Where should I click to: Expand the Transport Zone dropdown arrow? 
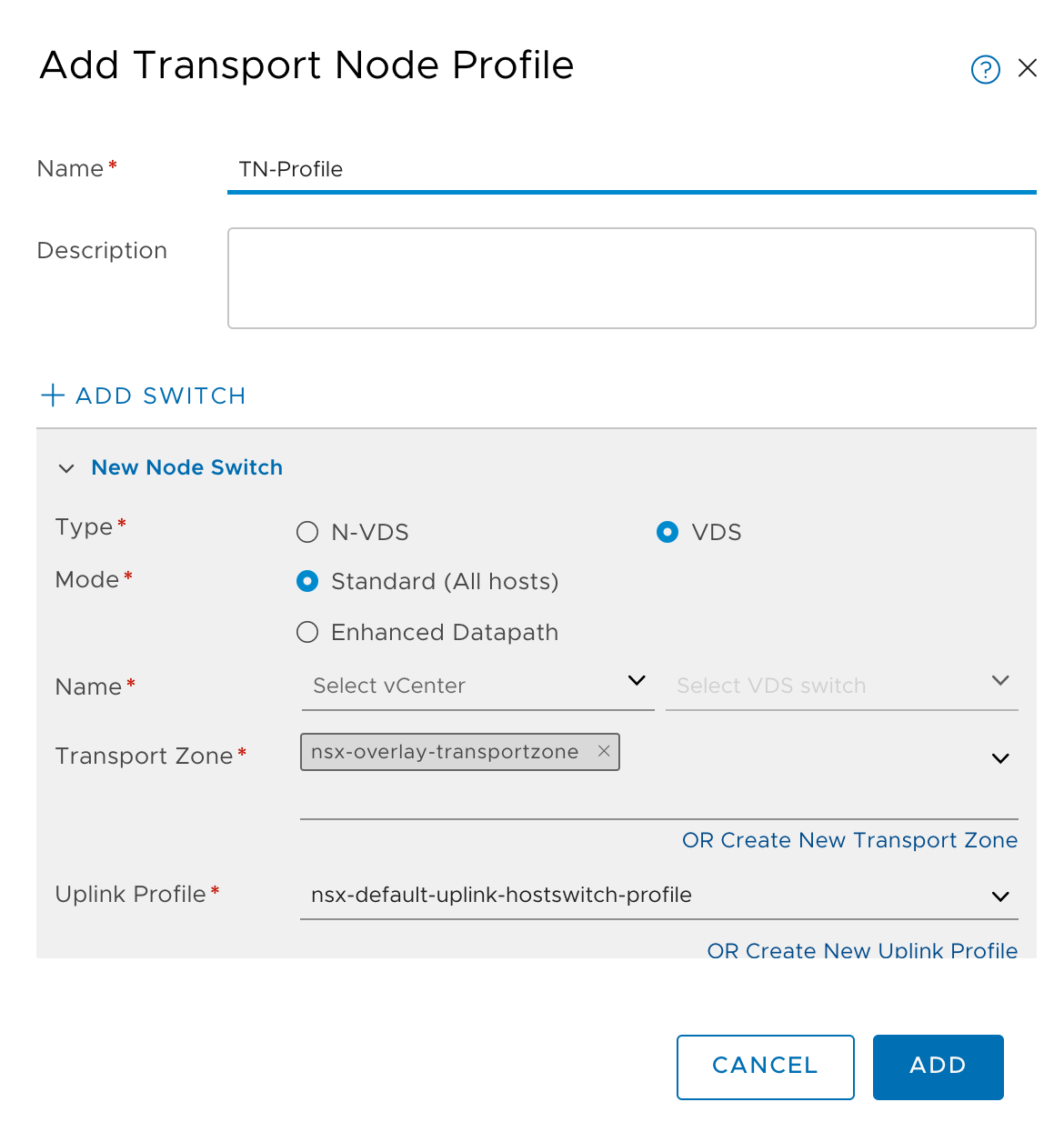(1000, 758)
